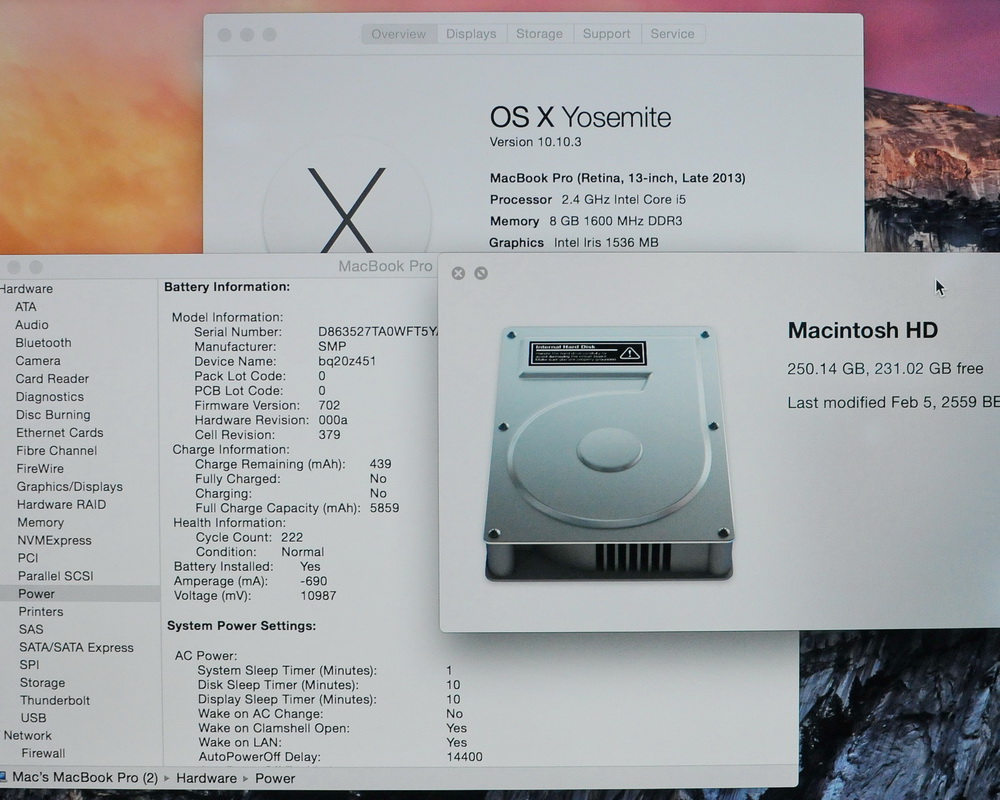Select SPI in the sidebar
This screenshot has height=800, width=1000.
tap(29, 665)
